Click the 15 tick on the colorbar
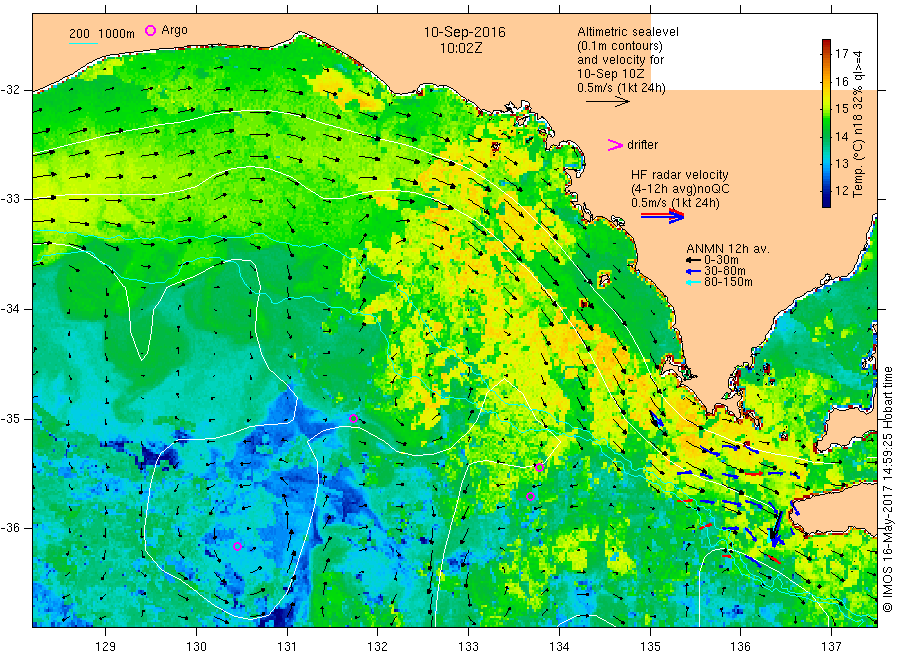 pos(841,108)
